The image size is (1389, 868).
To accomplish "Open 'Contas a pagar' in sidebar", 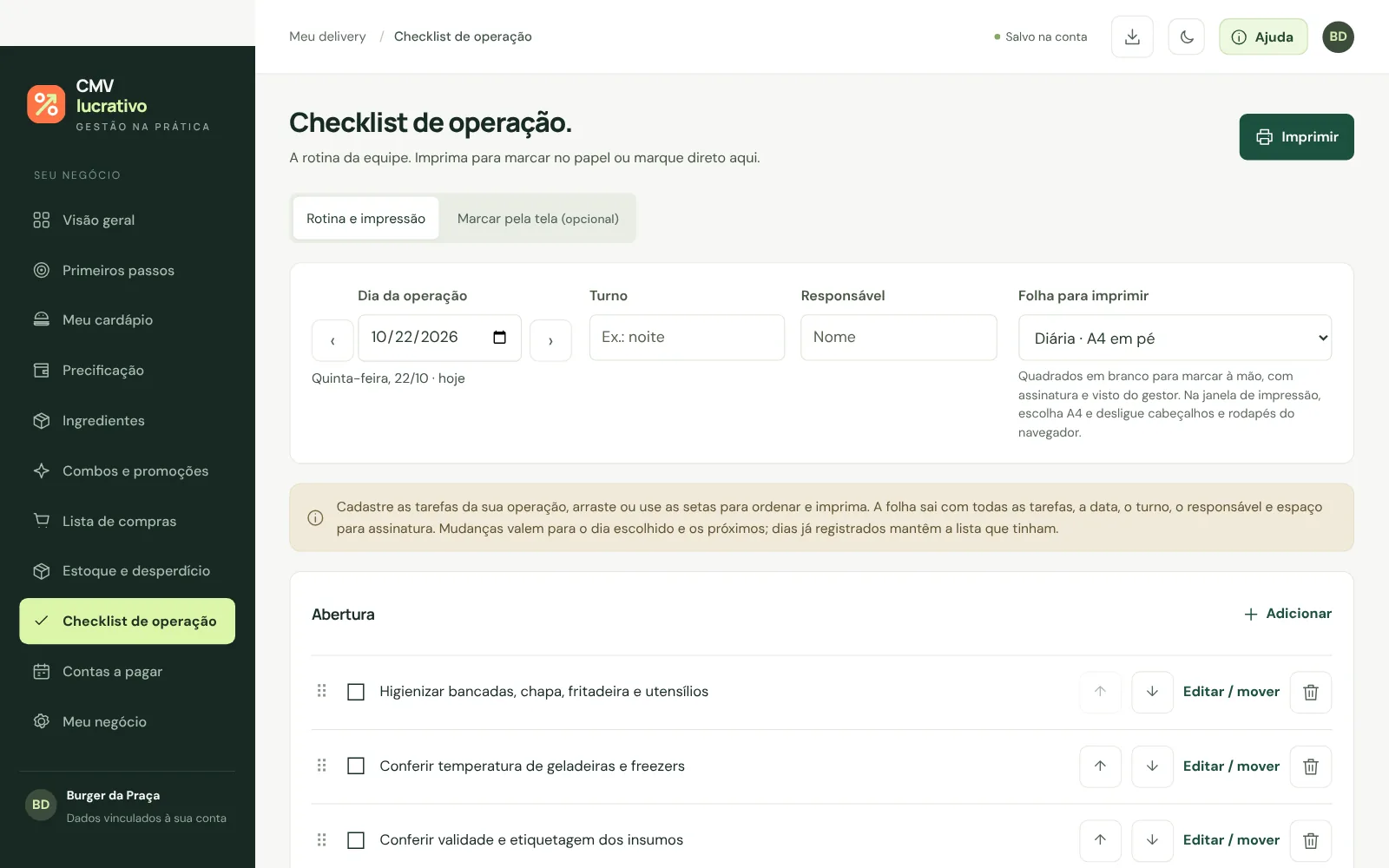I will 128,672.
